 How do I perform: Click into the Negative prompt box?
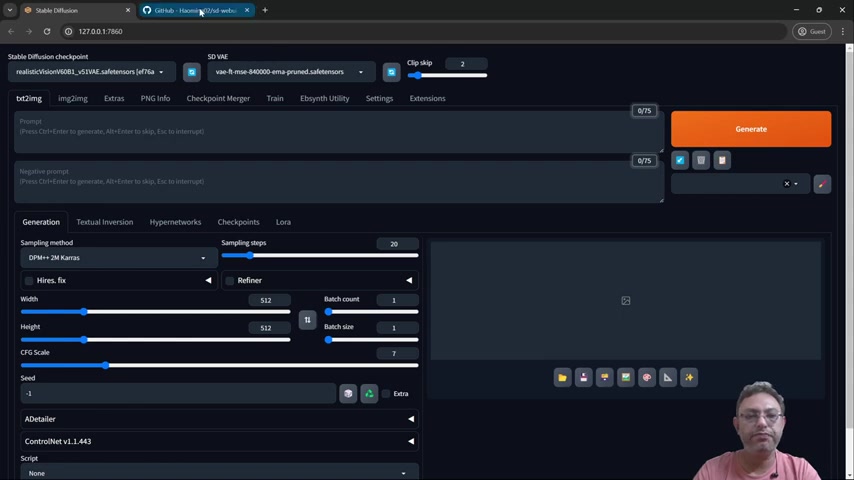pos(339,182)
